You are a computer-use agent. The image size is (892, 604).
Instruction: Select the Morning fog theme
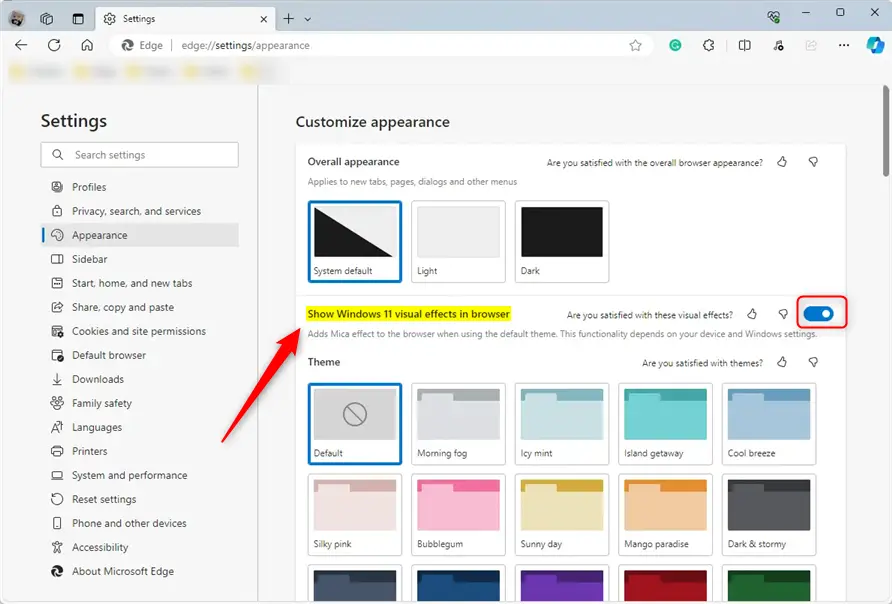459,424
